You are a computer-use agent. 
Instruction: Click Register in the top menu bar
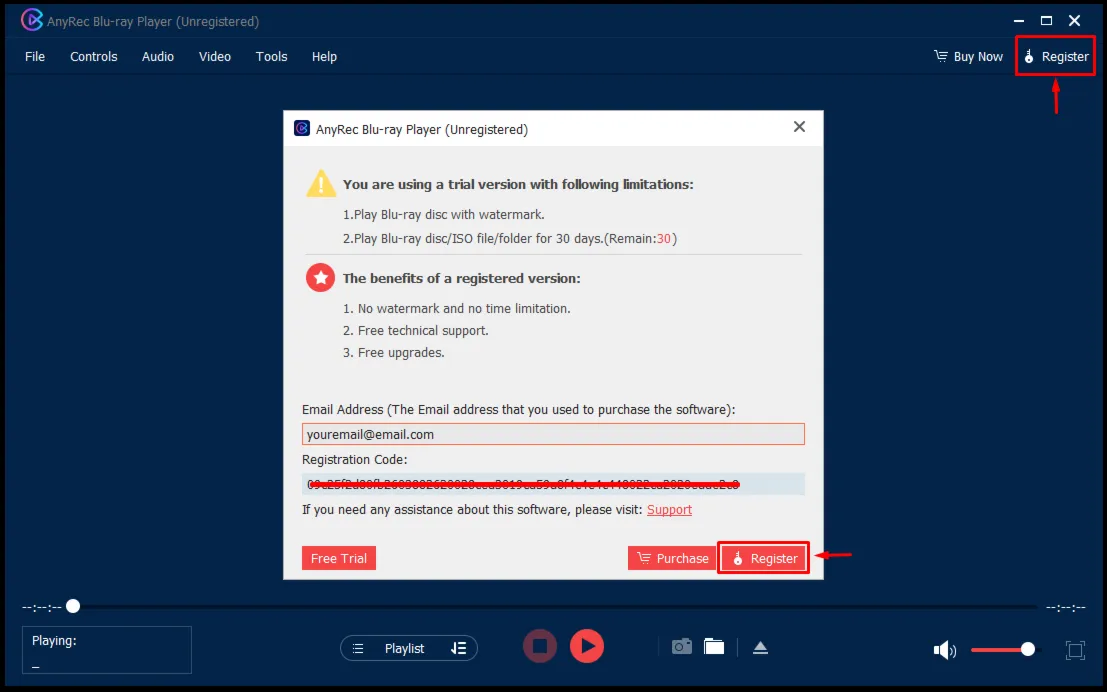tap(1056, 56)
